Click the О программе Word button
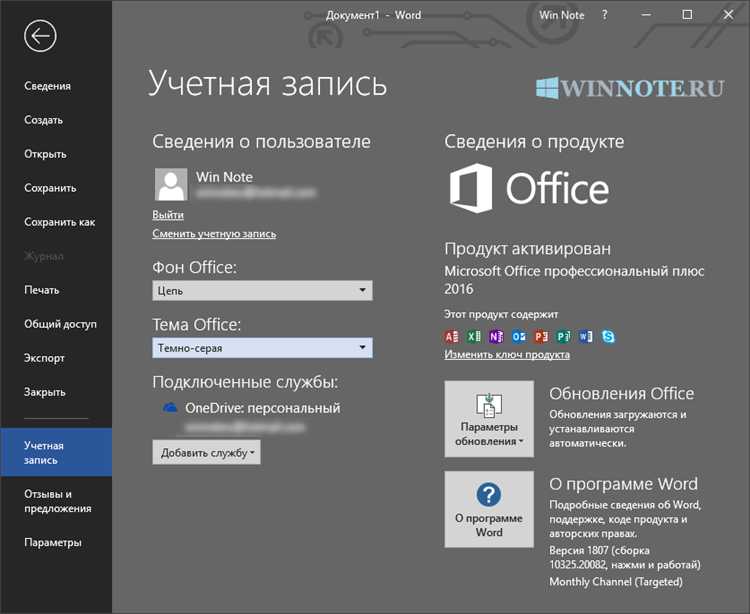The height and width of the screenshot is (614, 750). (x=489, y=509)
